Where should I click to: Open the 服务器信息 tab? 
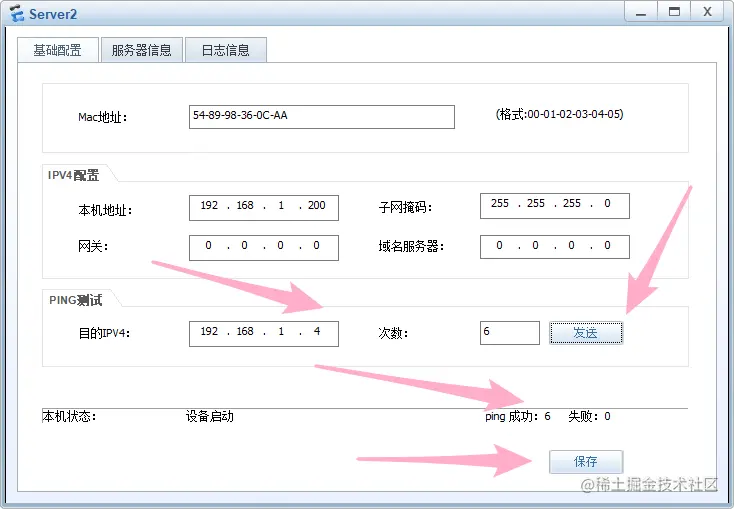click(x=141, y=50)
